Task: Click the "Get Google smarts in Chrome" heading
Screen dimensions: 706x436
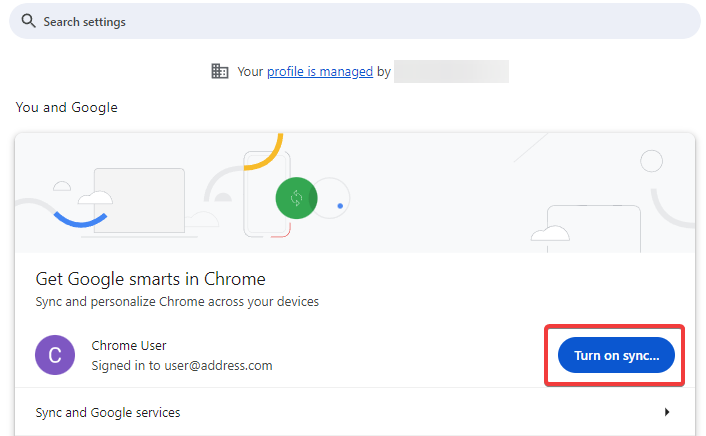Action: coord(150,279)
